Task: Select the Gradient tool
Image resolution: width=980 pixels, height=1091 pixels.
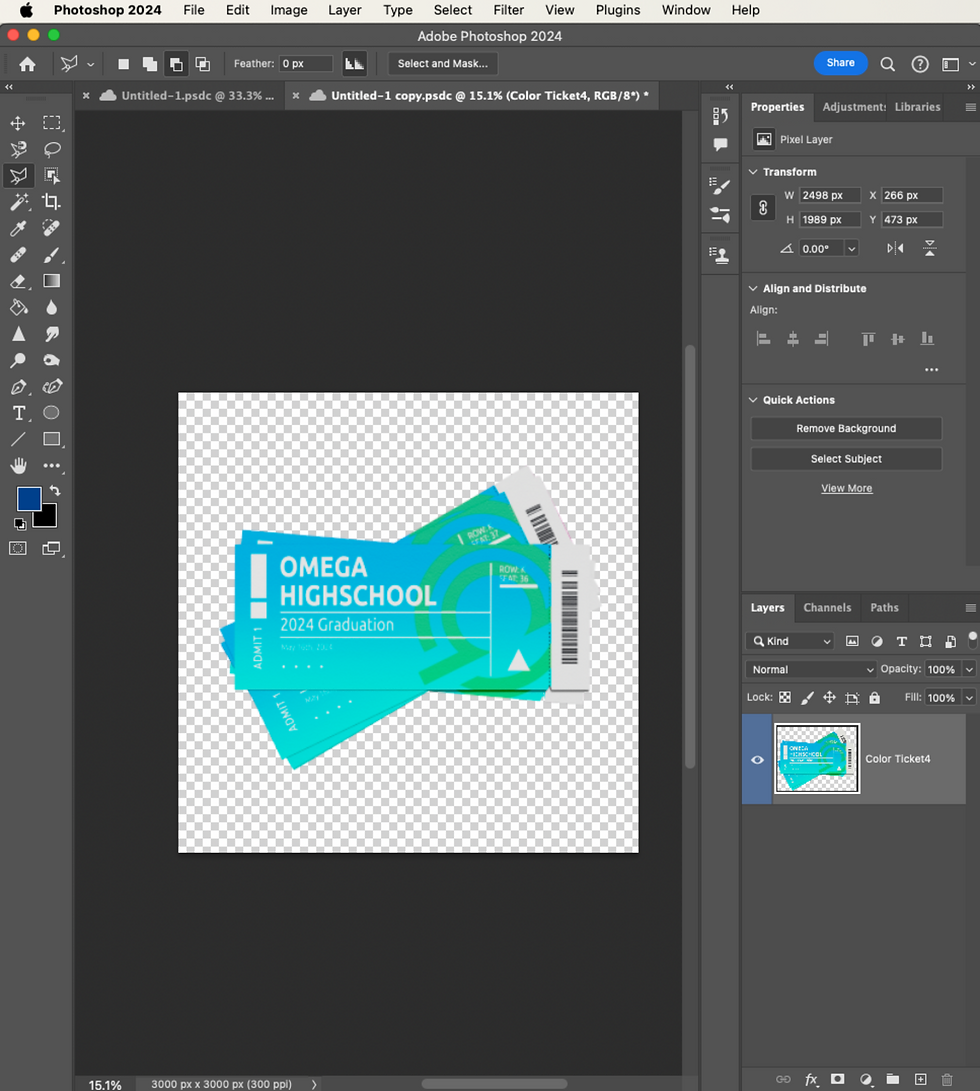Action: (x=52, y=281)
